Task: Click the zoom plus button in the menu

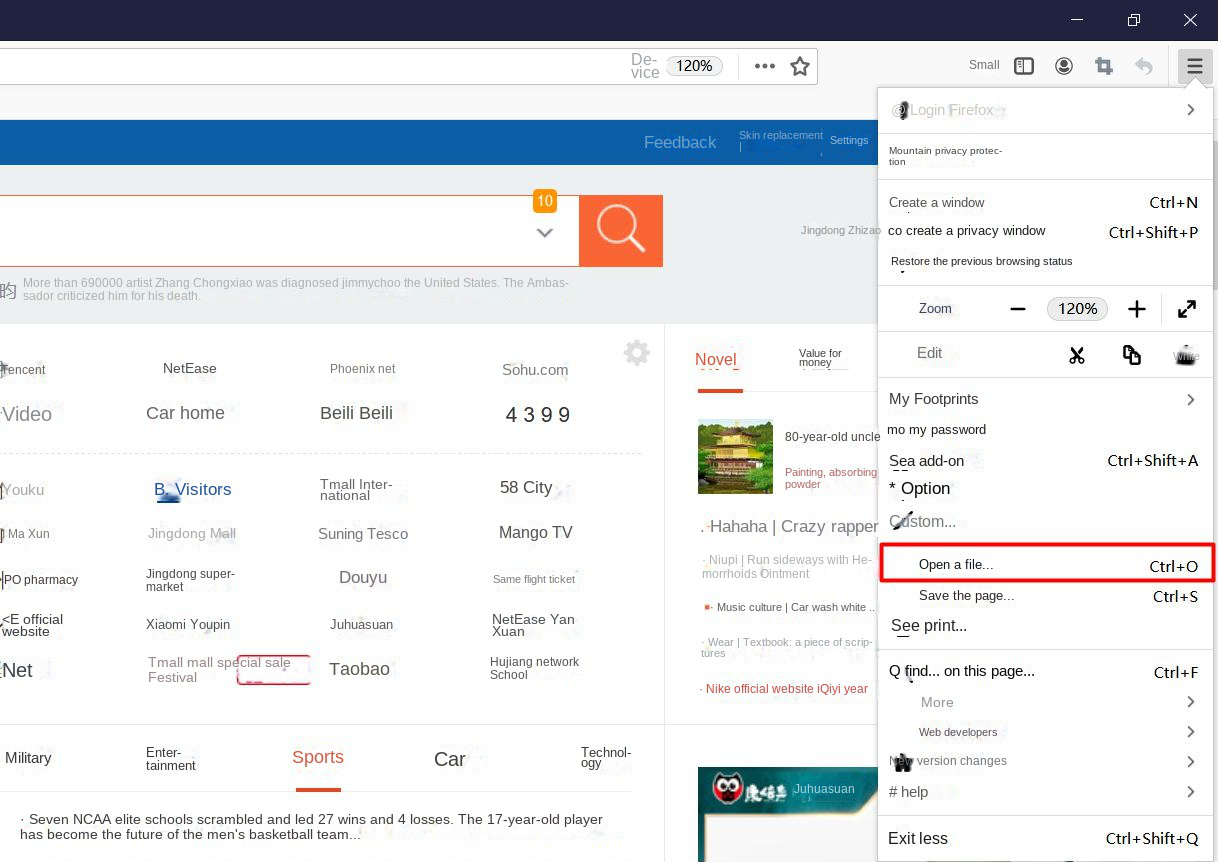Action: [x=1137, y=309]
